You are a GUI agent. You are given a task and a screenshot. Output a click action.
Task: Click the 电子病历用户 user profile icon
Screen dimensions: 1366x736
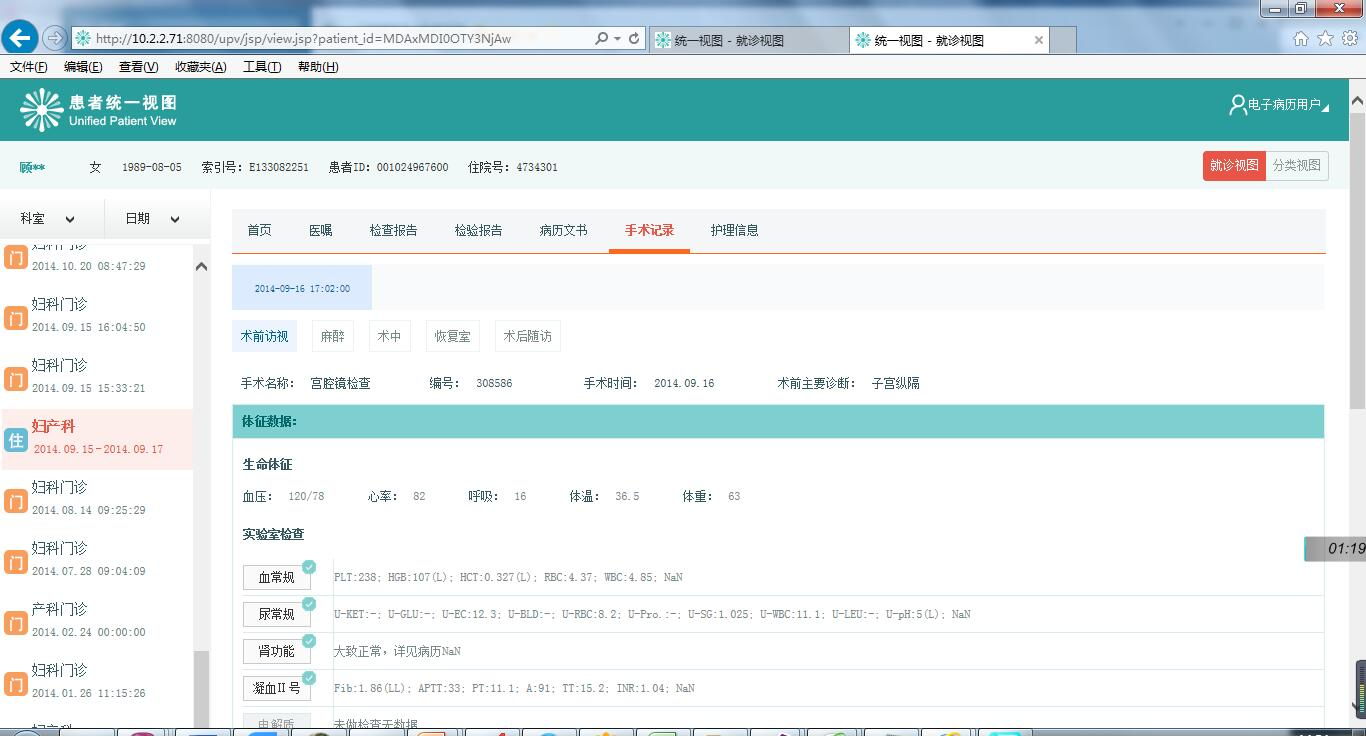(1238, 105)
